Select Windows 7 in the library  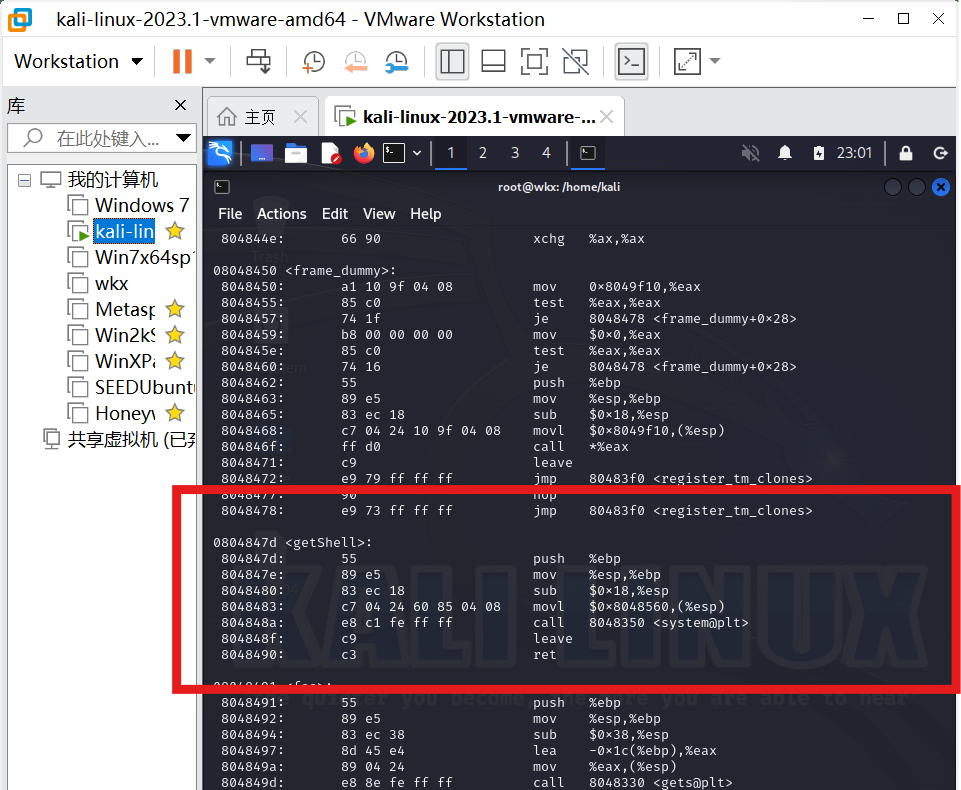pos(131,205)
